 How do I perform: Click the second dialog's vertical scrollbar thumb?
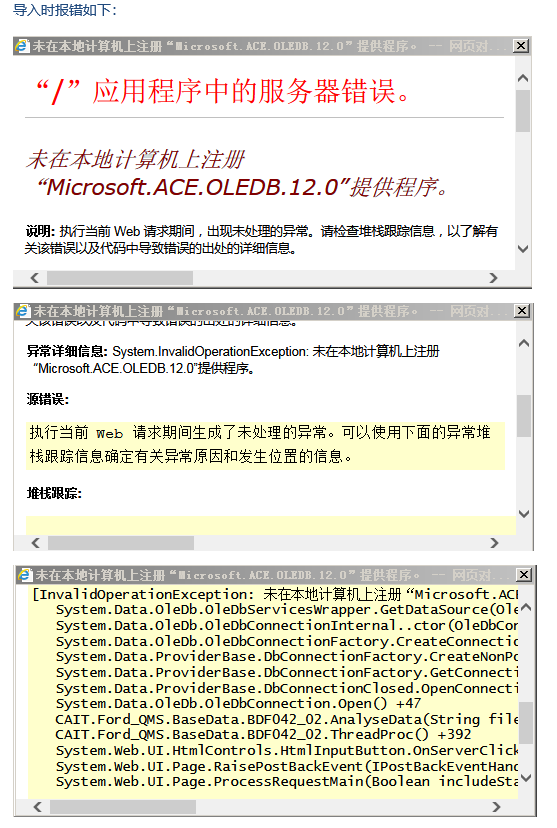click(x=524, y=416)
